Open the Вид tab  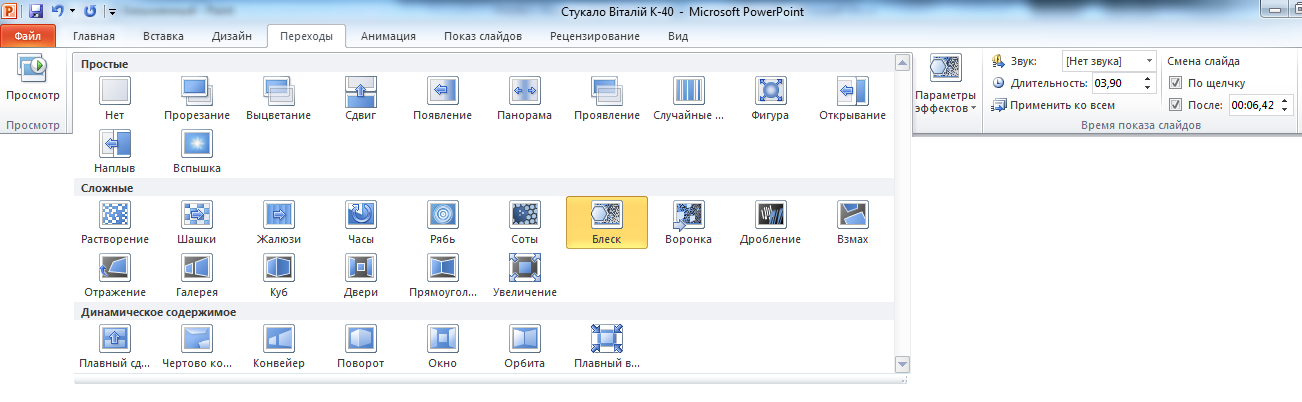coord(678,37)
